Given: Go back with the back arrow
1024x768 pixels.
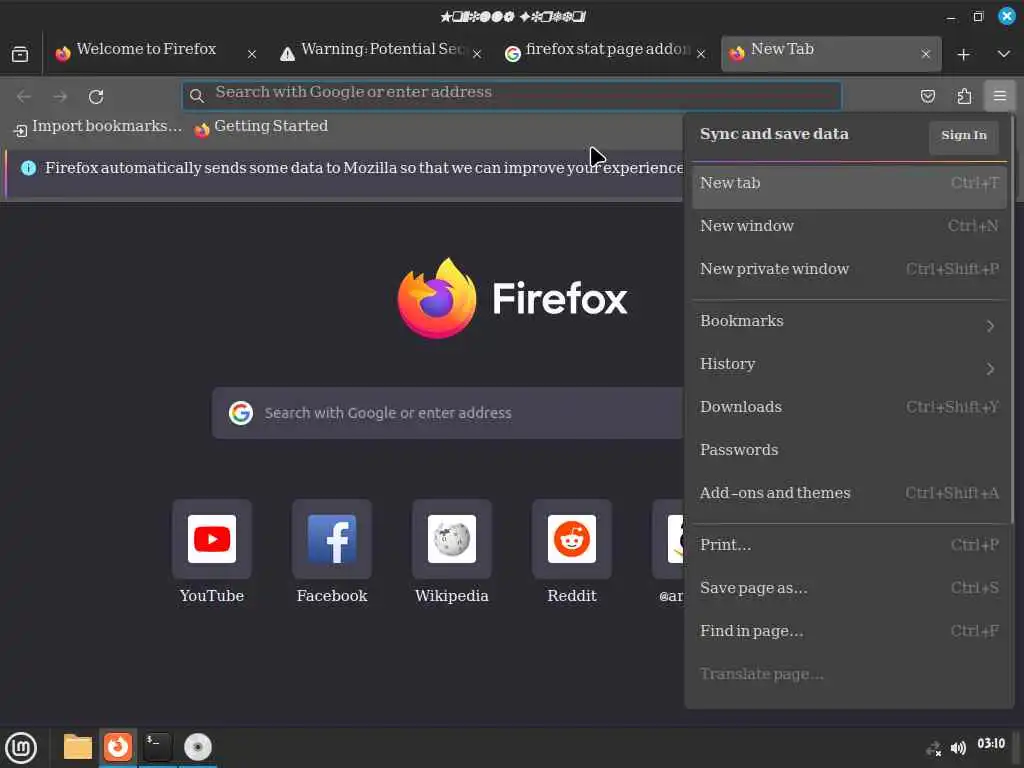Looking at the screenshot, I should [24, 97].
